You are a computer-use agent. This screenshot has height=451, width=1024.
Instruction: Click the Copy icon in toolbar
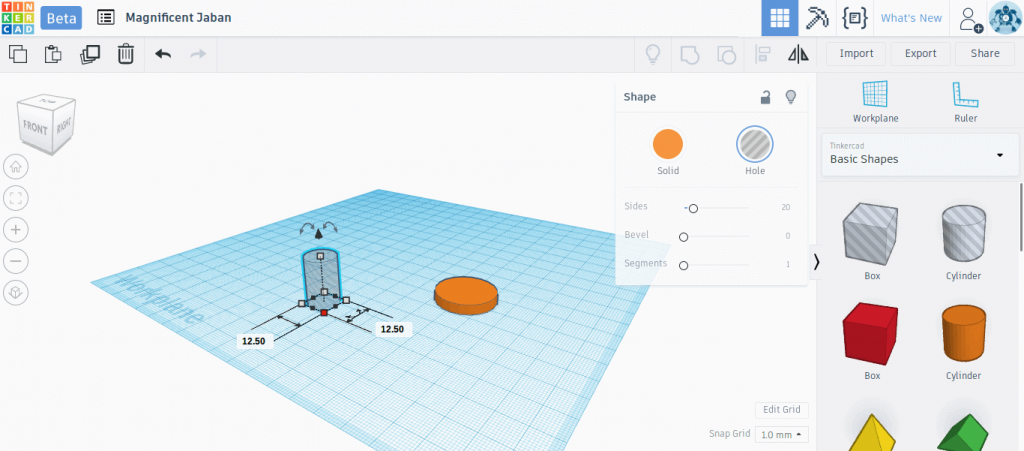(18, 54)
